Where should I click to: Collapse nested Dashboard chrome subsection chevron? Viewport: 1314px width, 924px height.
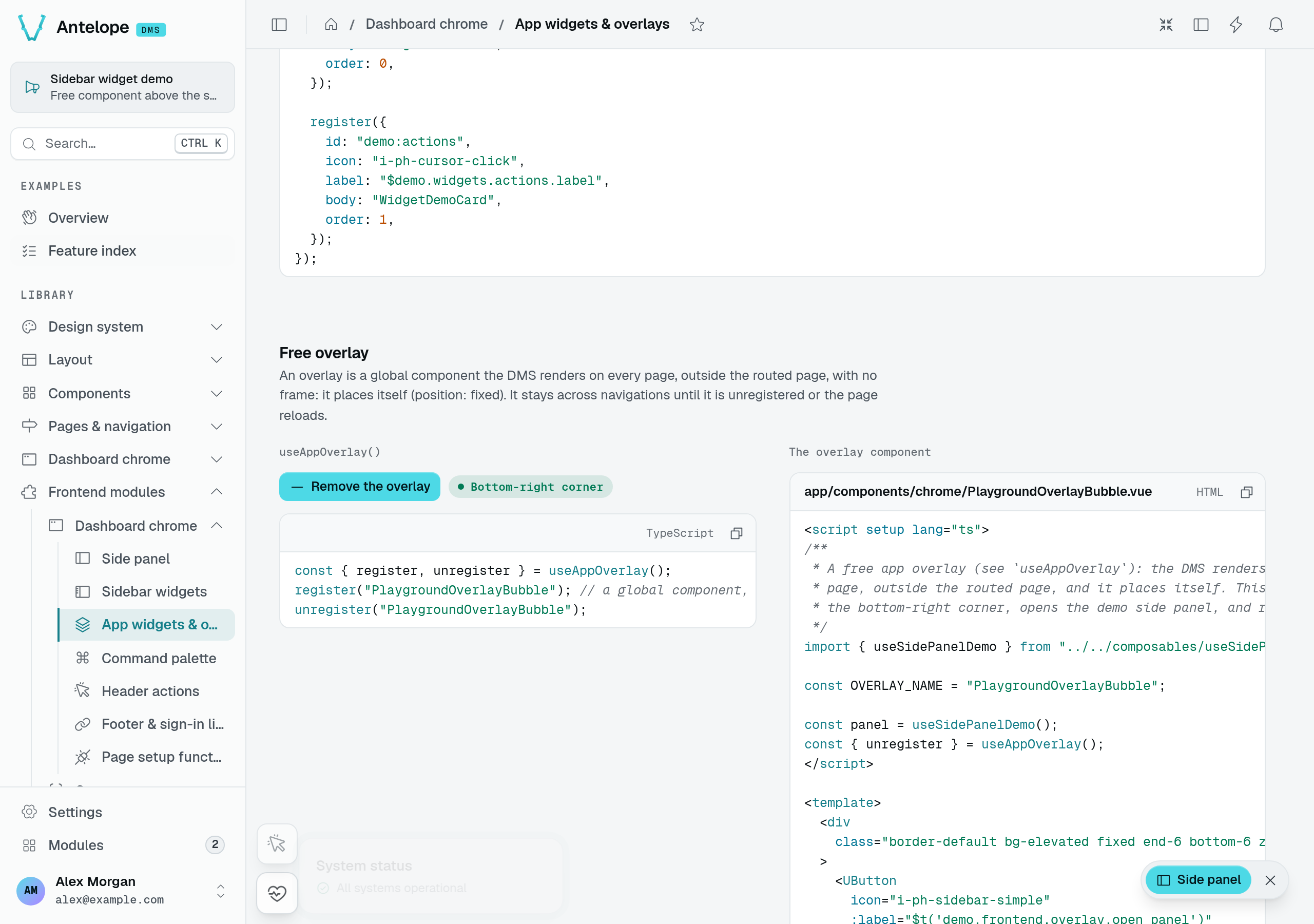coord(216,526)
